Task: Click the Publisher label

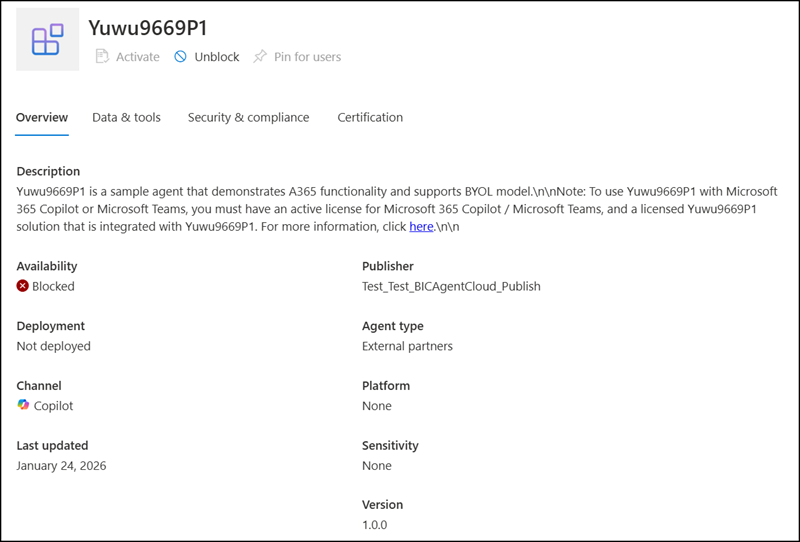Action: point(388,266)
